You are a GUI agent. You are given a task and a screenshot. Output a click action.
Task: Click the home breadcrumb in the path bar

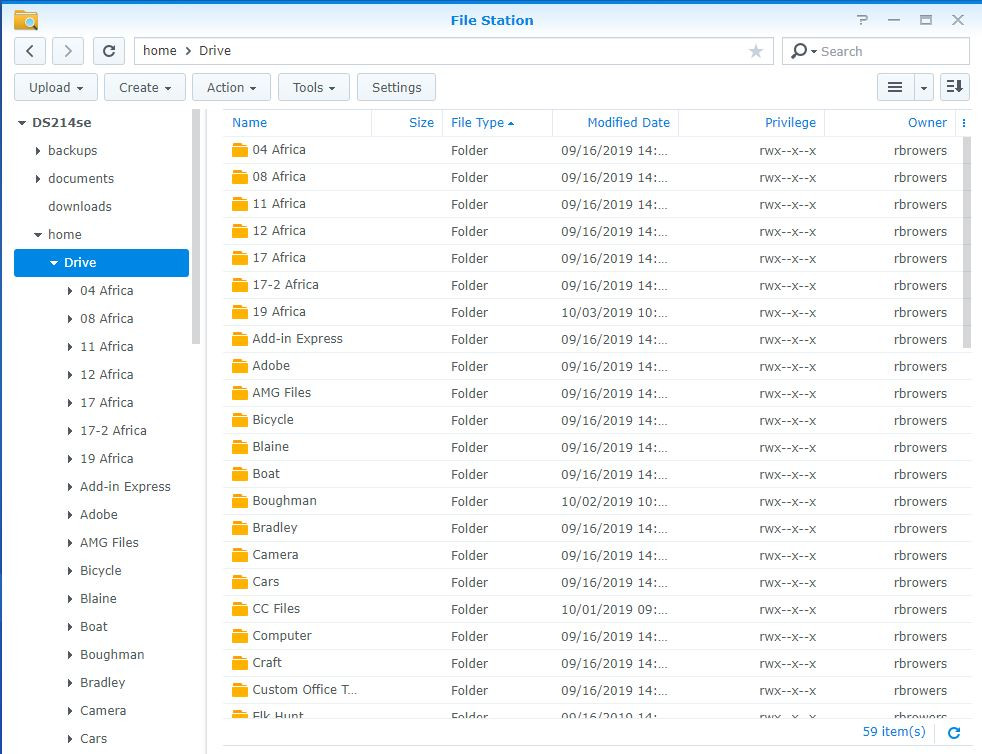pos(159,51)
